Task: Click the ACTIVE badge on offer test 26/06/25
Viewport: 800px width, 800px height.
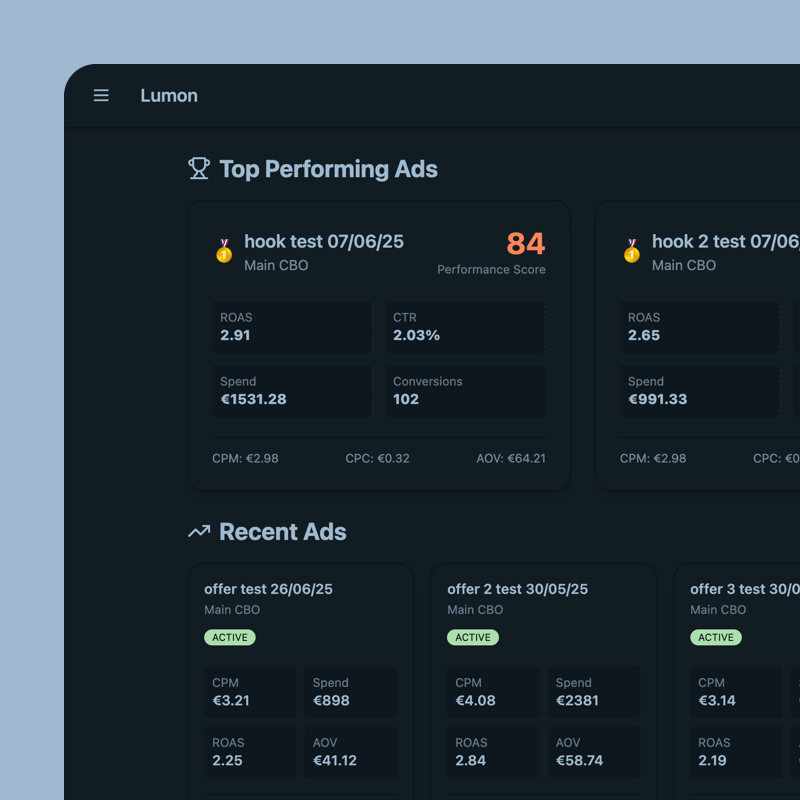Action: point(230,637)
